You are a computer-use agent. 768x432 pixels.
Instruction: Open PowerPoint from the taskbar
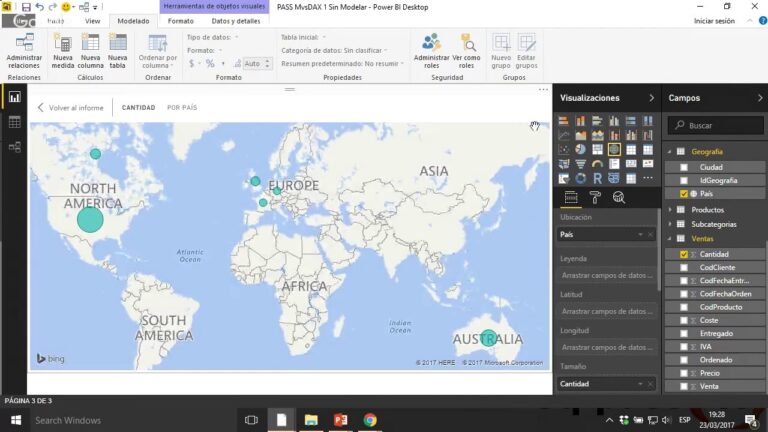340,420
